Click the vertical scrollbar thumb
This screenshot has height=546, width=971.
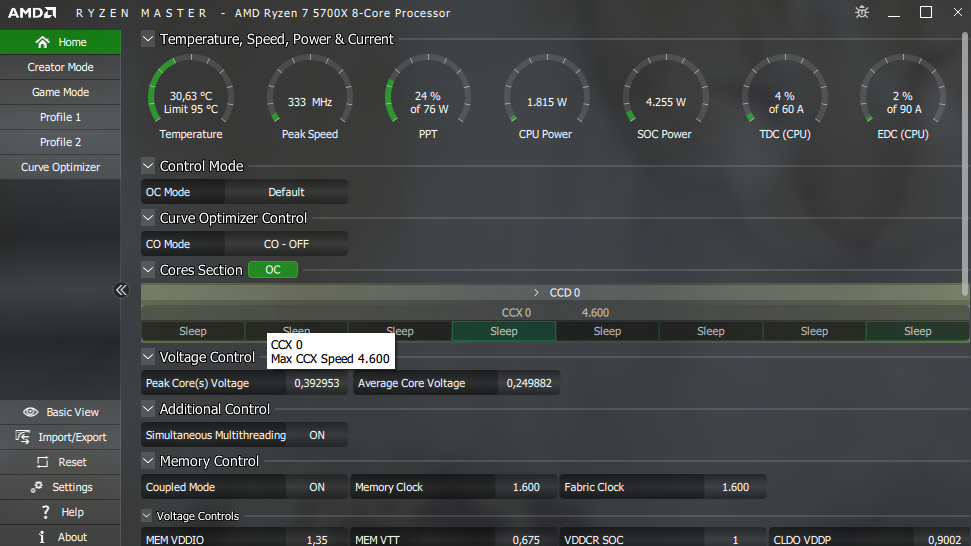(965, 164)
